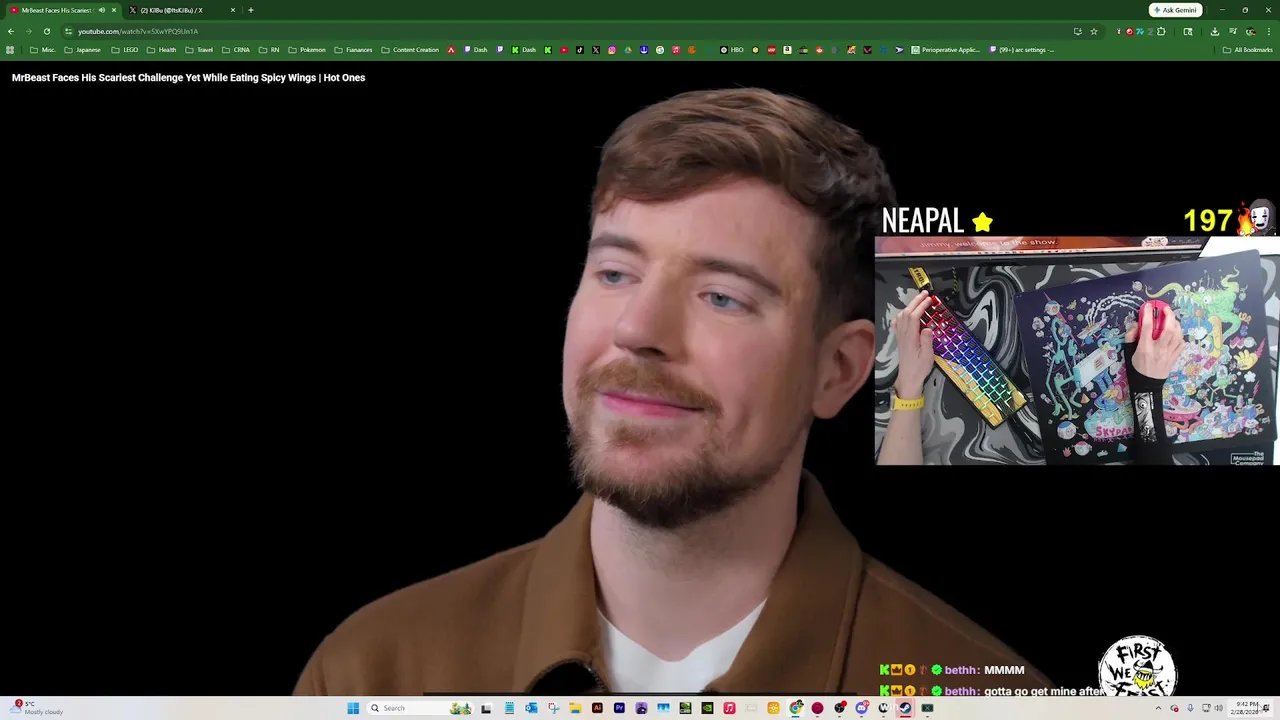Open the apps grid in bookmarks bar
Image resolution: width=1280 pixels, height=720 pixels.
tap(11, 50)
